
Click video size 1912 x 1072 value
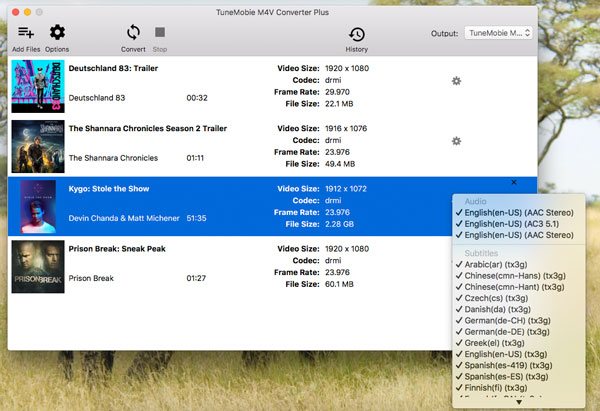346,189
